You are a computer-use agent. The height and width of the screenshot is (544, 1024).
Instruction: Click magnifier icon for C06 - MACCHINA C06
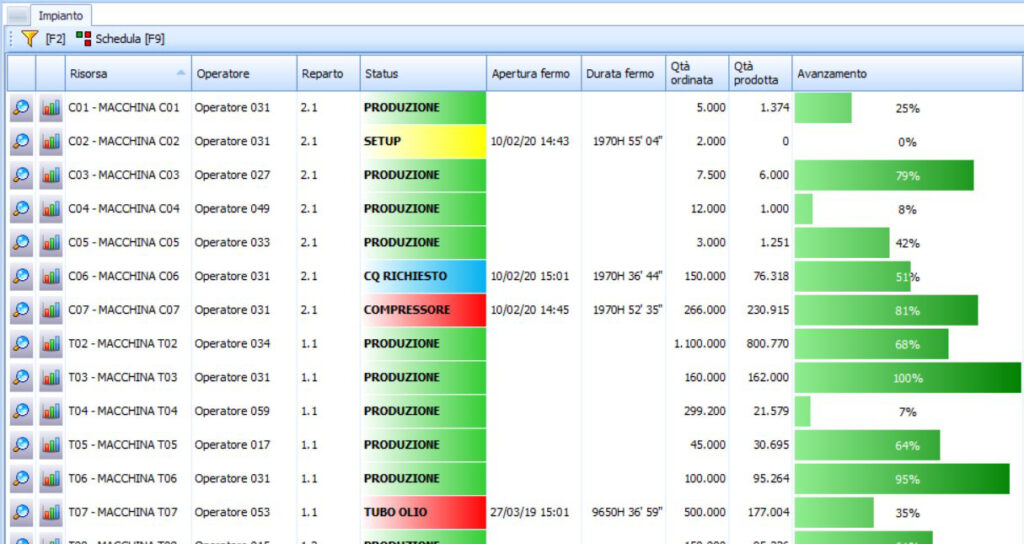coord(21,277)
